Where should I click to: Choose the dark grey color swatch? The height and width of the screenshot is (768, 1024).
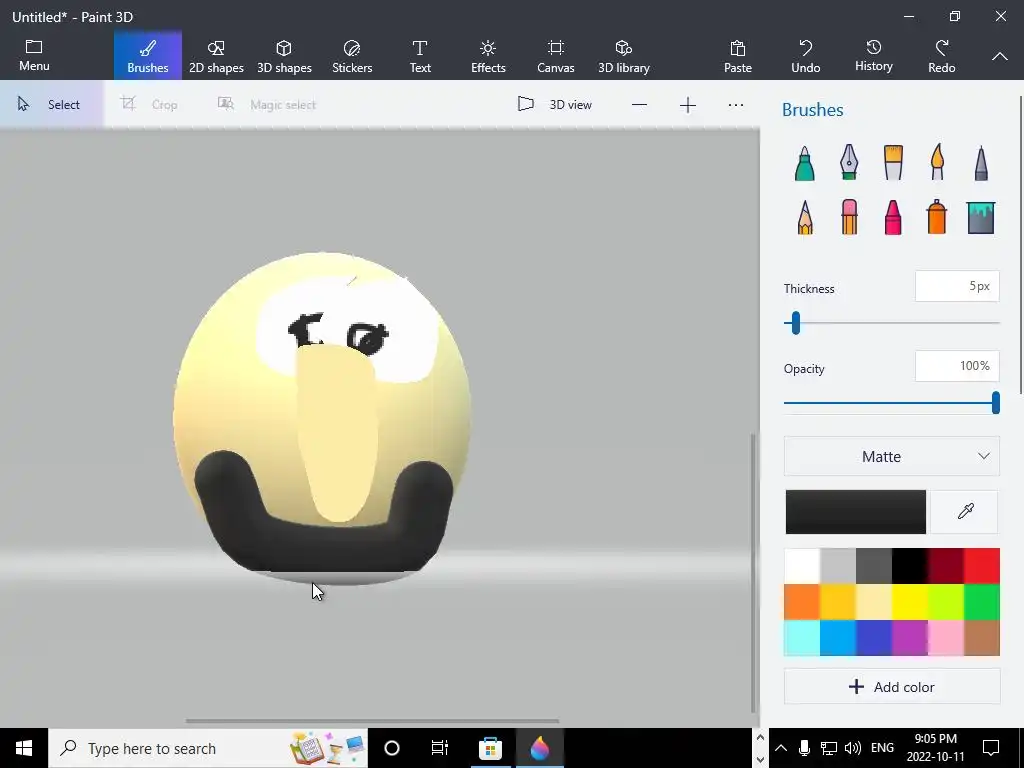coord(874,566)
